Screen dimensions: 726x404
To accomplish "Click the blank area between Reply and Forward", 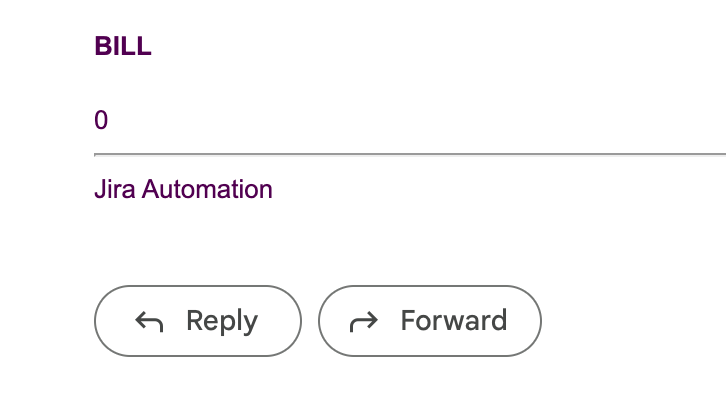I will click(x=310, y=321).
